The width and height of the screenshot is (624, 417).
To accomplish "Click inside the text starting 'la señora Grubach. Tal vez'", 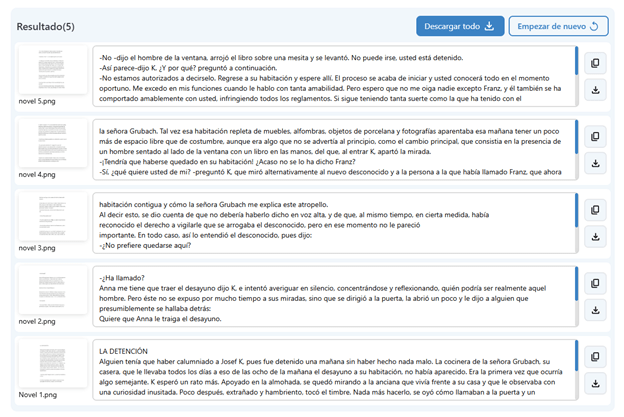I will point(335,150).
